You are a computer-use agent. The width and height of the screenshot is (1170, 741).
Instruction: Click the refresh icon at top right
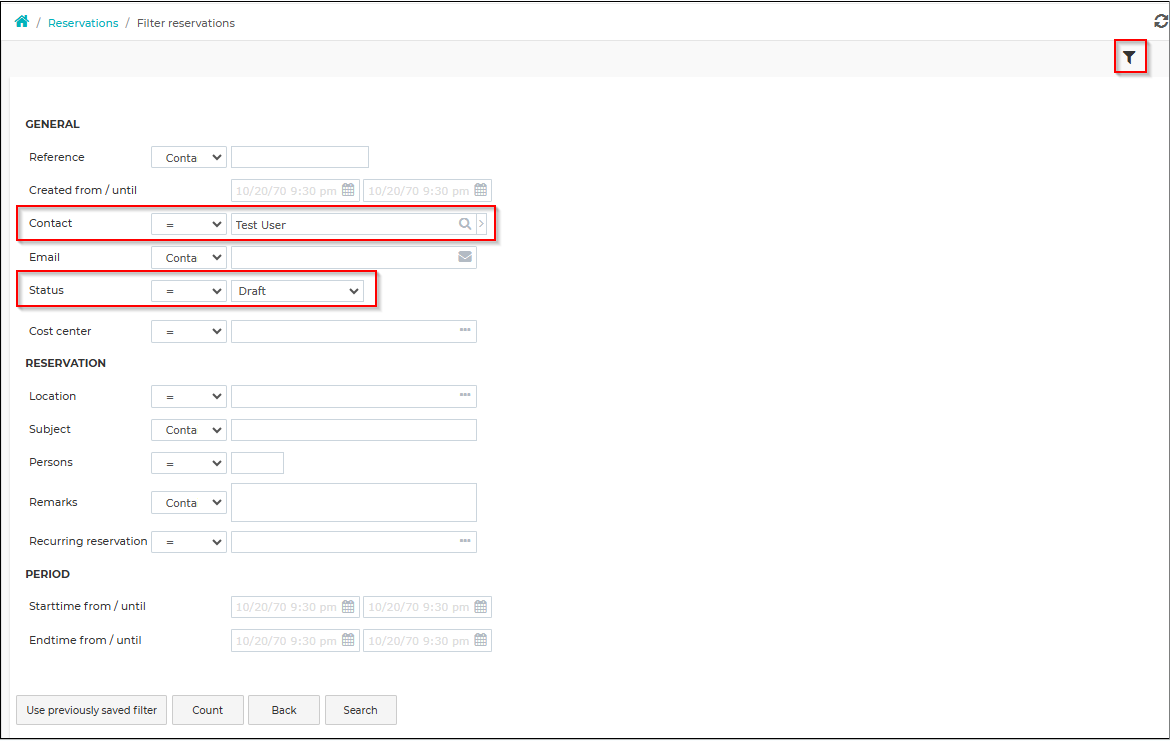click(1161, 22)
